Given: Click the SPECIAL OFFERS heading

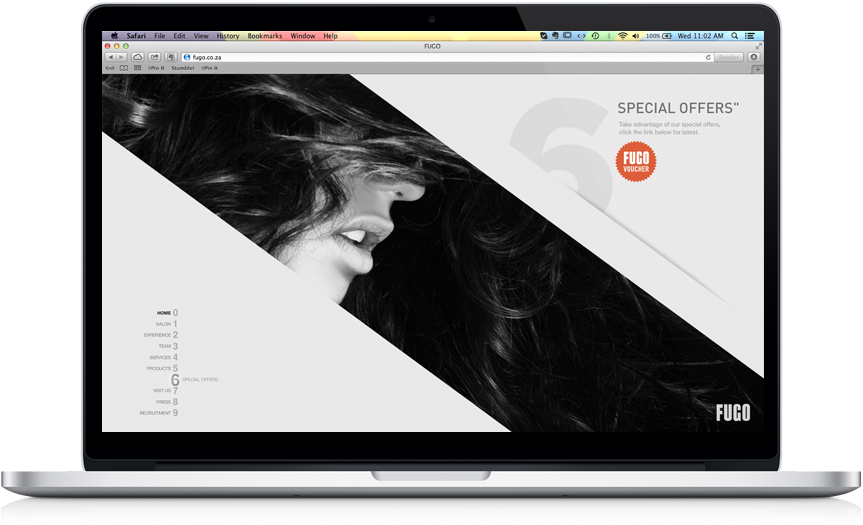Looking at the screenshot, I should click(x=678, y=108).
